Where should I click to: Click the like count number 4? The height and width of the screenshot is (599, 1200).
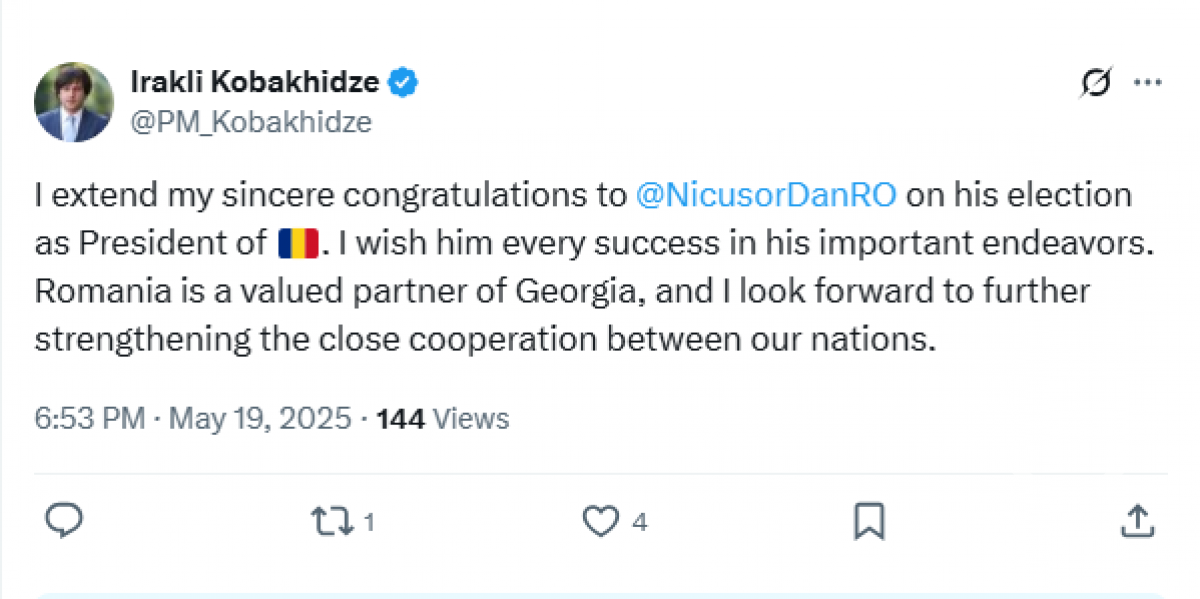[640, 522]
